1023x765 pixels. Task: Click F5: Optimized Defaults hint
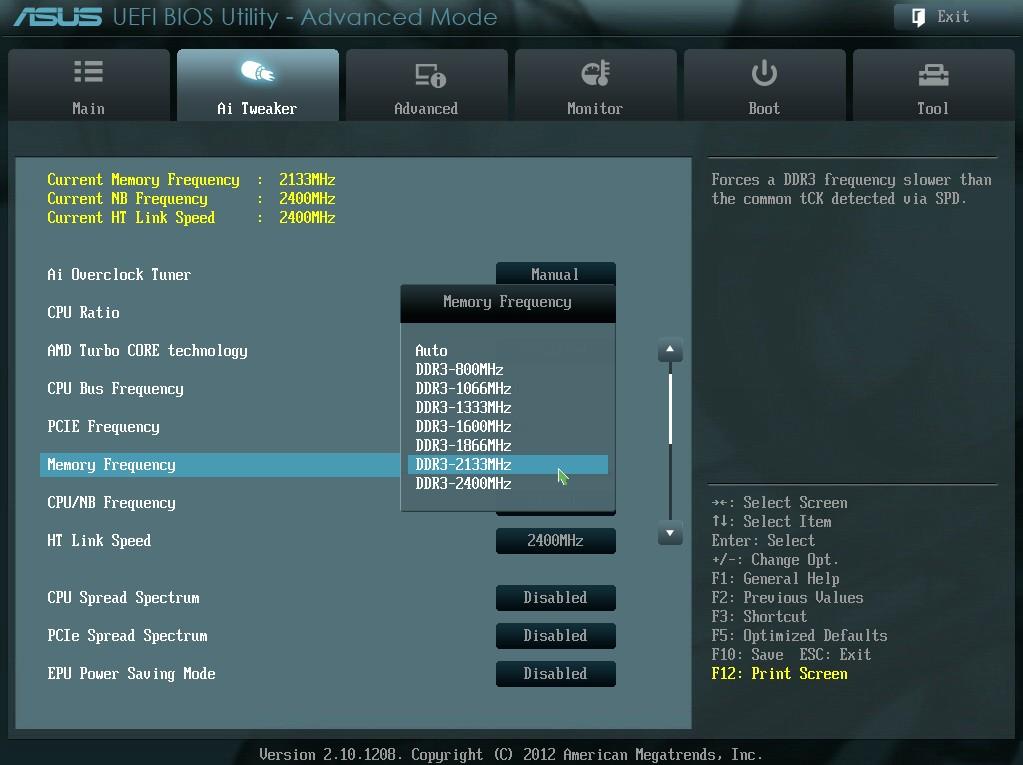click(x=799, y=635)
